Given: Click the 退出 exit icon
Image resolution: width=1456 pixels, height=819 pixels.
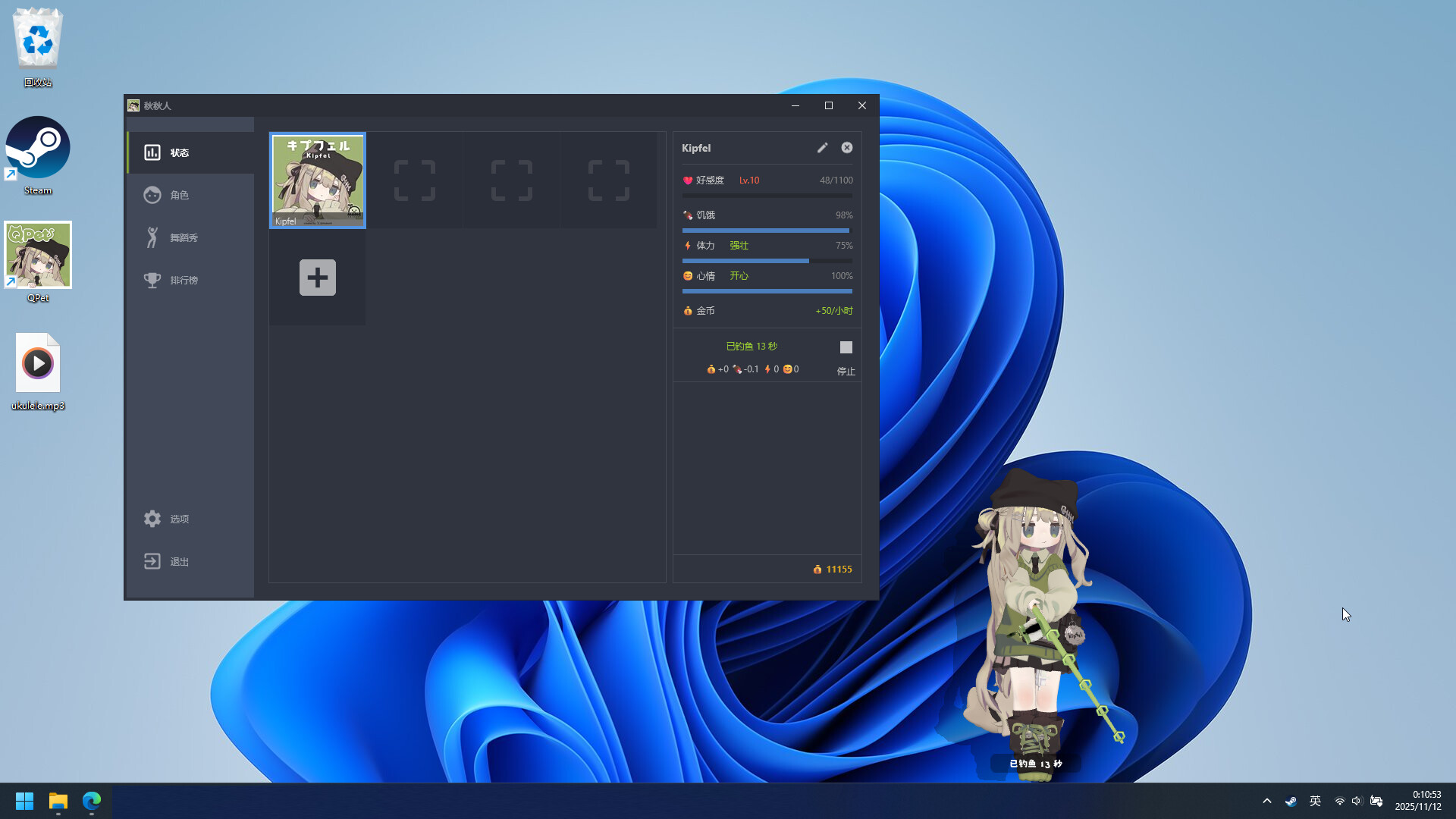Looking at the screenshot, I should pyautogui.click(x=152, y=561).
